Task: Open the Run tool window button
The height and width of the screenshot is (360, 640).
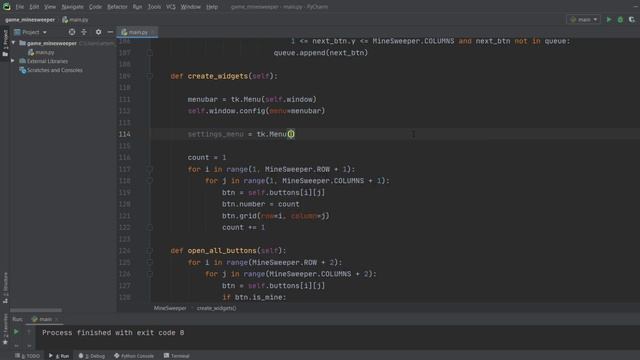Action: click(59, 356)
